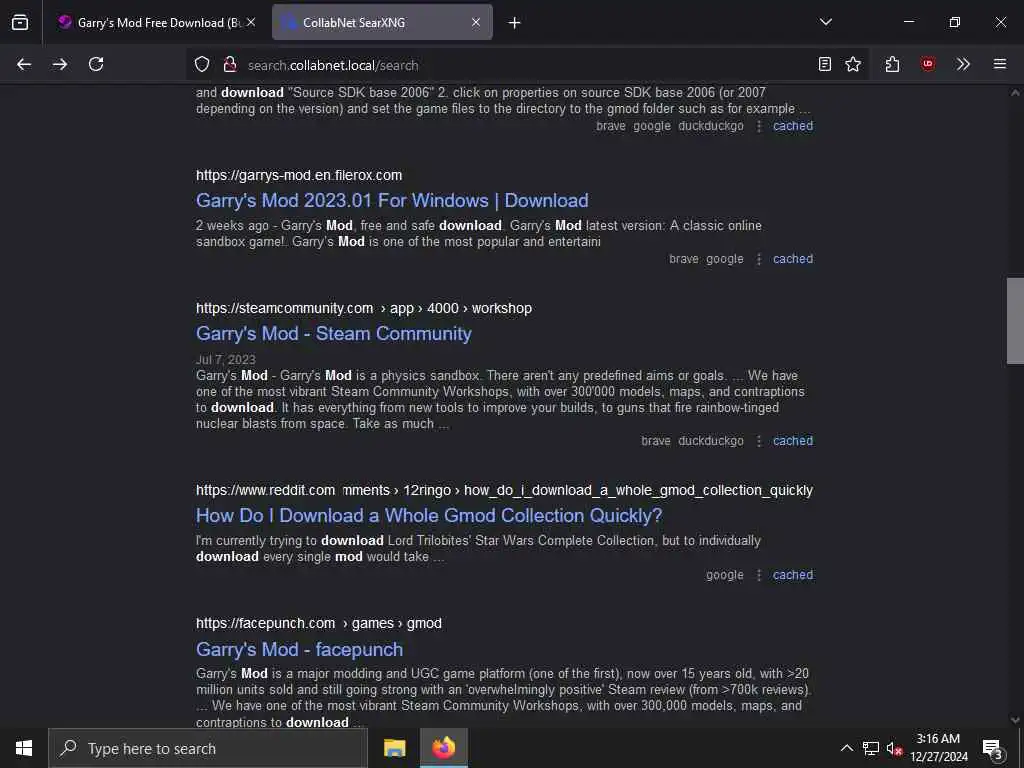Screen dimensions: 1024x768
Task: Open a new tab with plus button
Action: pos(515,23)
